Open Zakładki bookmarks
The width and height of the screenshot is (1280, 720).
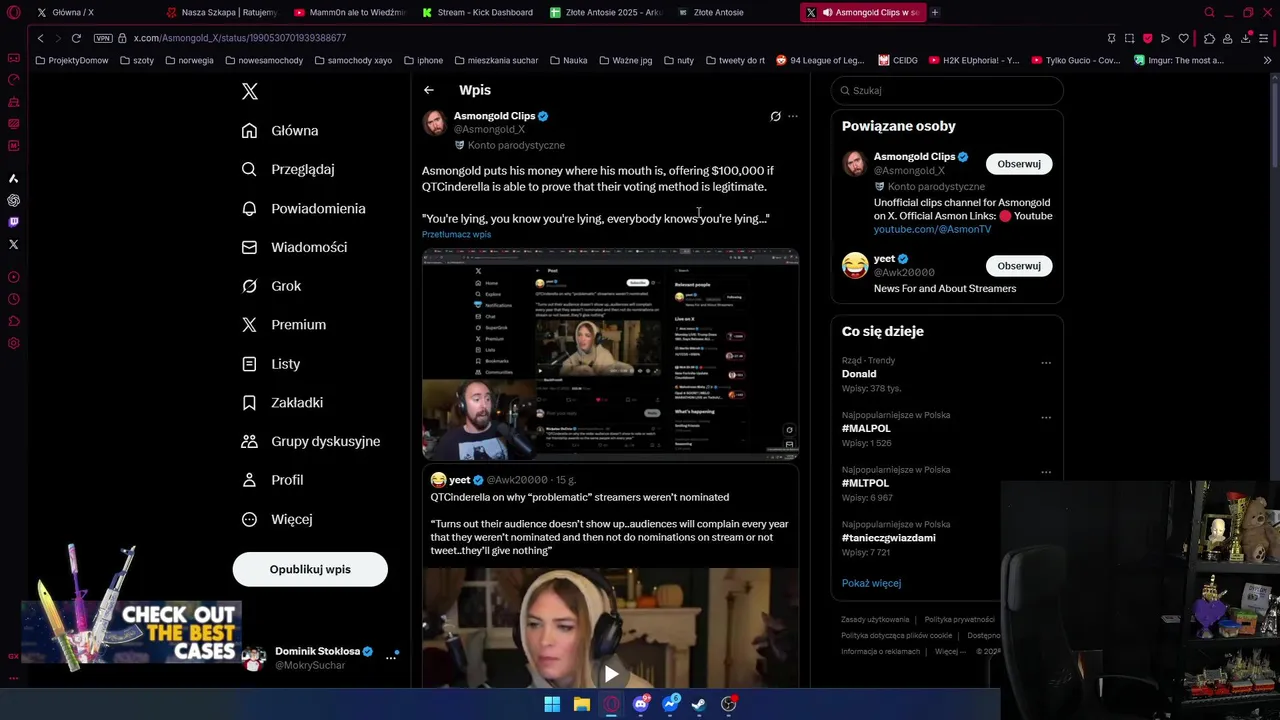click(x=282, y=402)
